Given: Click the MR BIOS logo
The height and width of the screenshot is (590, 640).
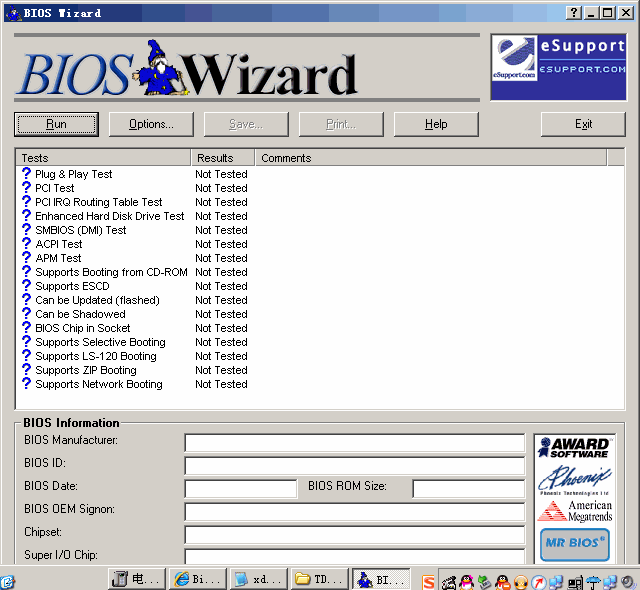Looking at the screenshot, I should [575, 544].
